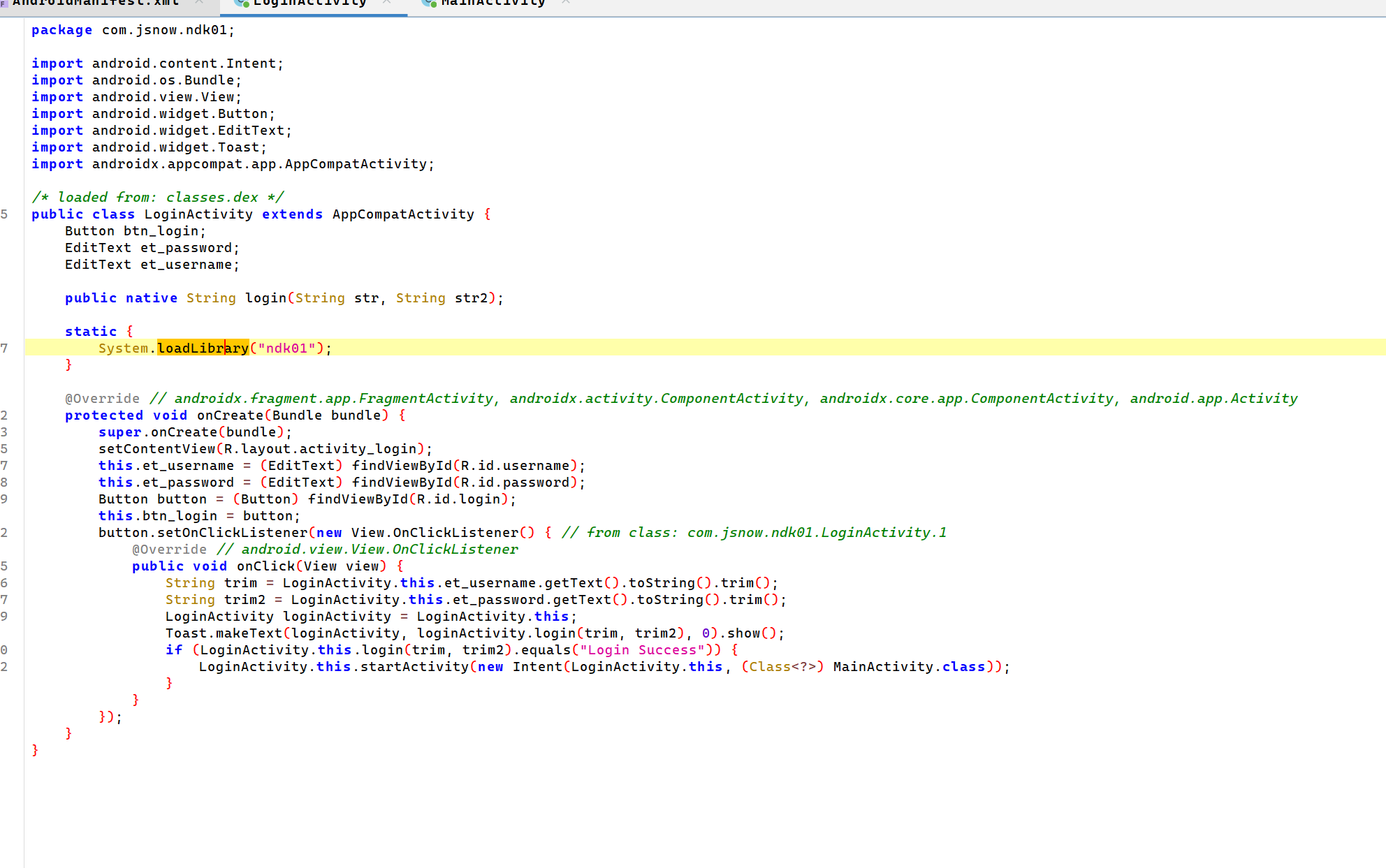This screenshot has width=1386, height=868.
Task: Select the LoginActivity tab
Action: click(x=309, y=3)
